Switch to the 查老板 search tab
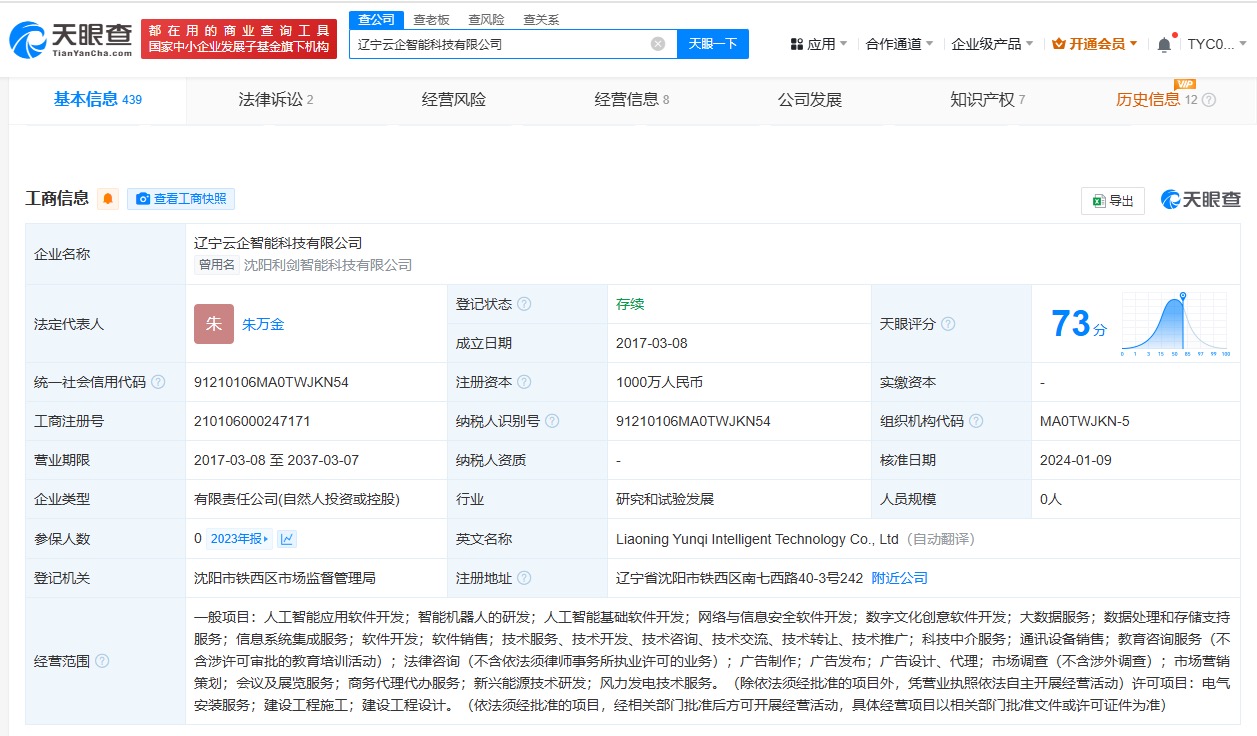Viewport: 1257px width, 736px height. [x=431, y=20]
